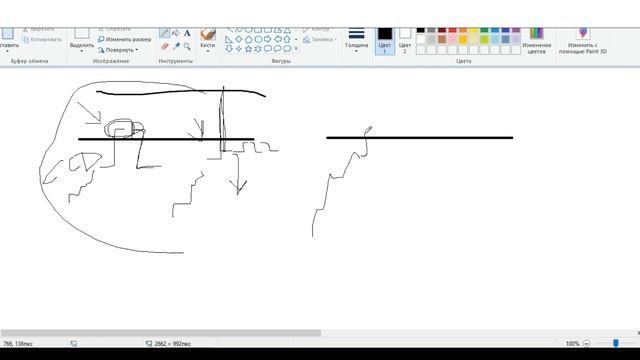This screenshot has height=360, width=640.
Task: Select the Fill with color bucket tool
Action: (176, 33)
